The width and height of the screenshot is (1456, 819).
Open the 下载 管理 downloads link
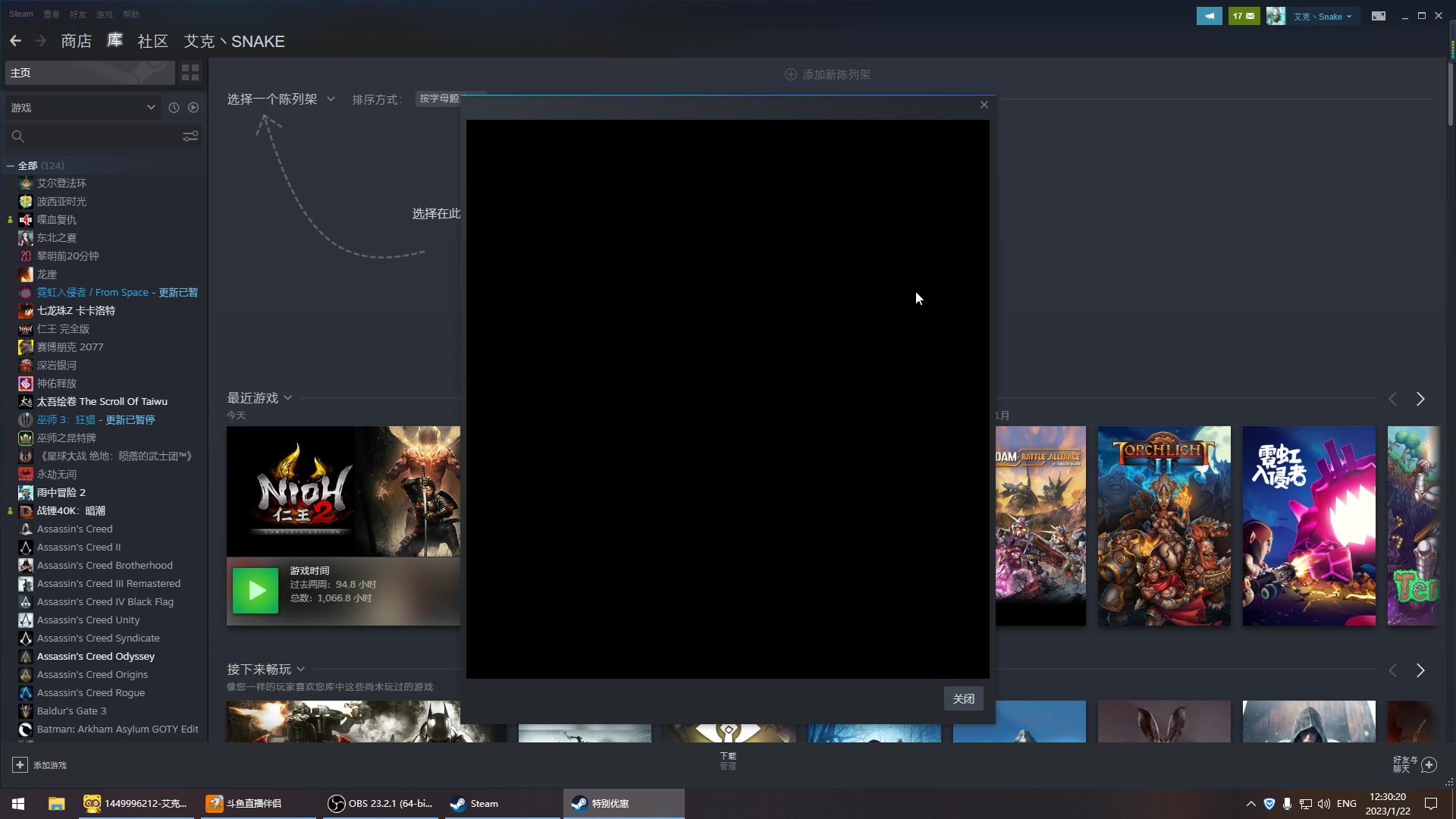(728, 761)
